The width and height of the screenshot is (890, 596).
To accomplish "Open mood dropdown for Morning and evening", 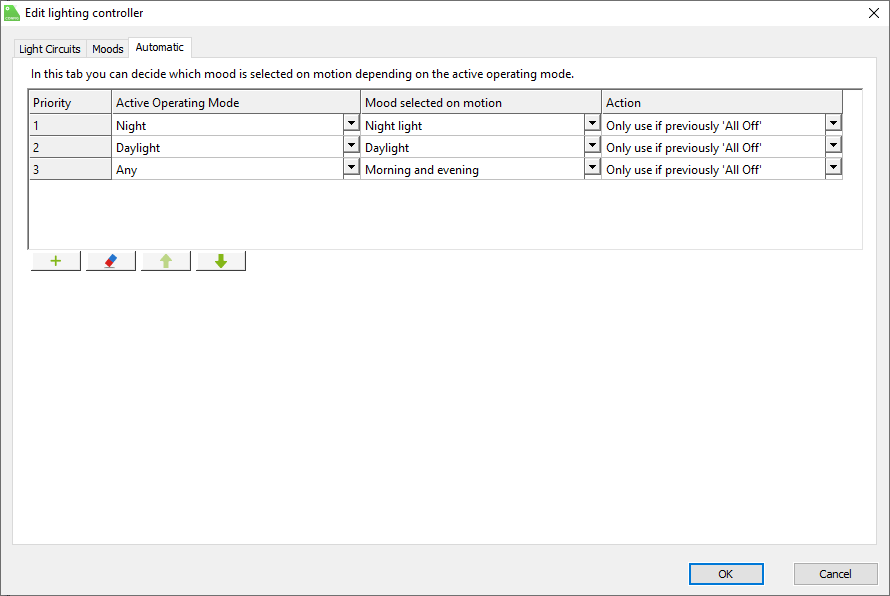I will 592,168.
